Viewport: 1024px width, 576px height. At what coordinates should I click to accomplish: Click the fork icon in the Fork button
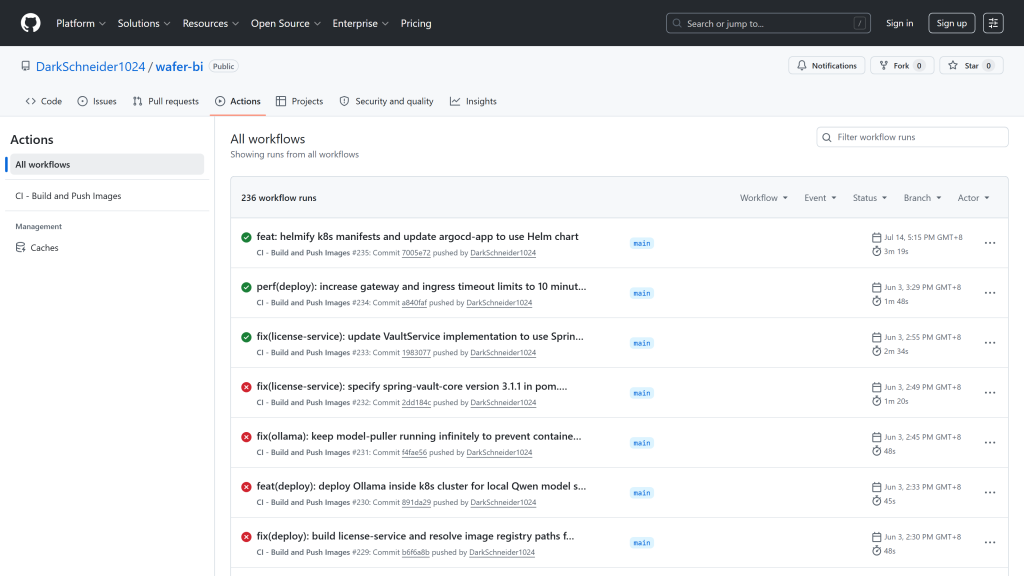click(x=884, y=65)
